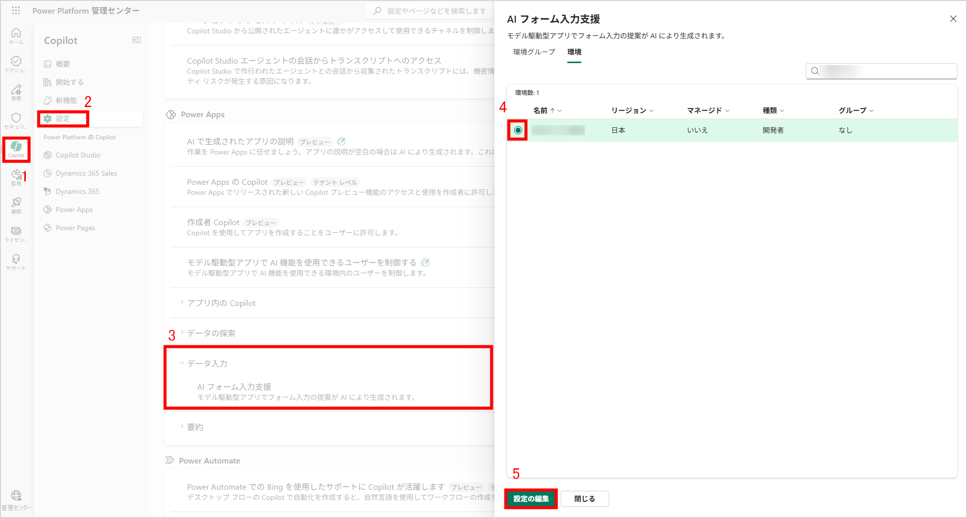Collapse the Copilot navigation pane icon
Screen dimensions: 967x518
(136, 40)
